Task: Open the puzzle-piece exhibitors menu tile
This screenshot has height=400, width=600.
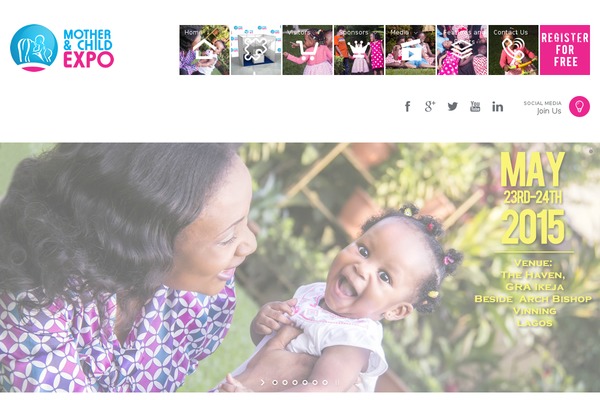Action: 256,50
